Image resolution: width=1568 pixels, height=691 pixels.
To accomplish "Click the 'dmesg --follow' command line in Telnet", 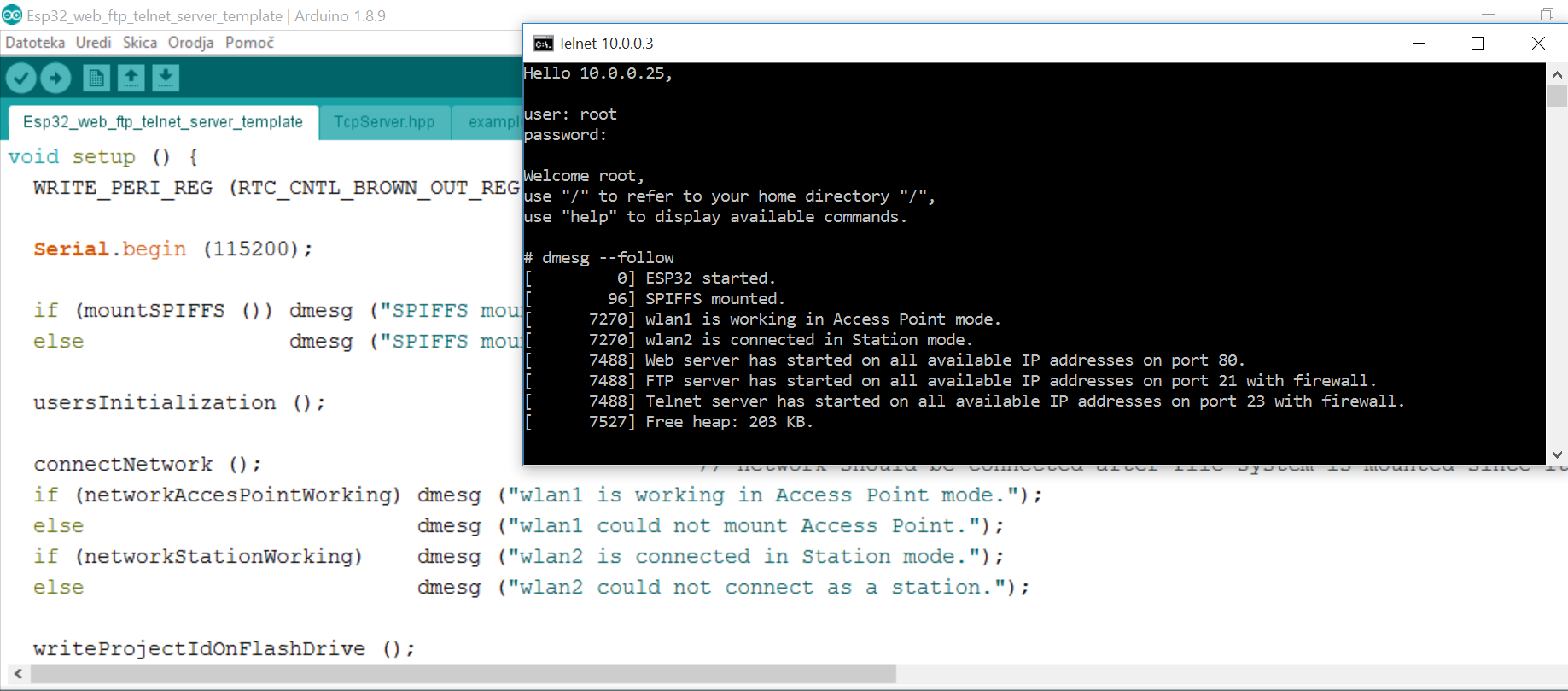I will pos(599,258).
